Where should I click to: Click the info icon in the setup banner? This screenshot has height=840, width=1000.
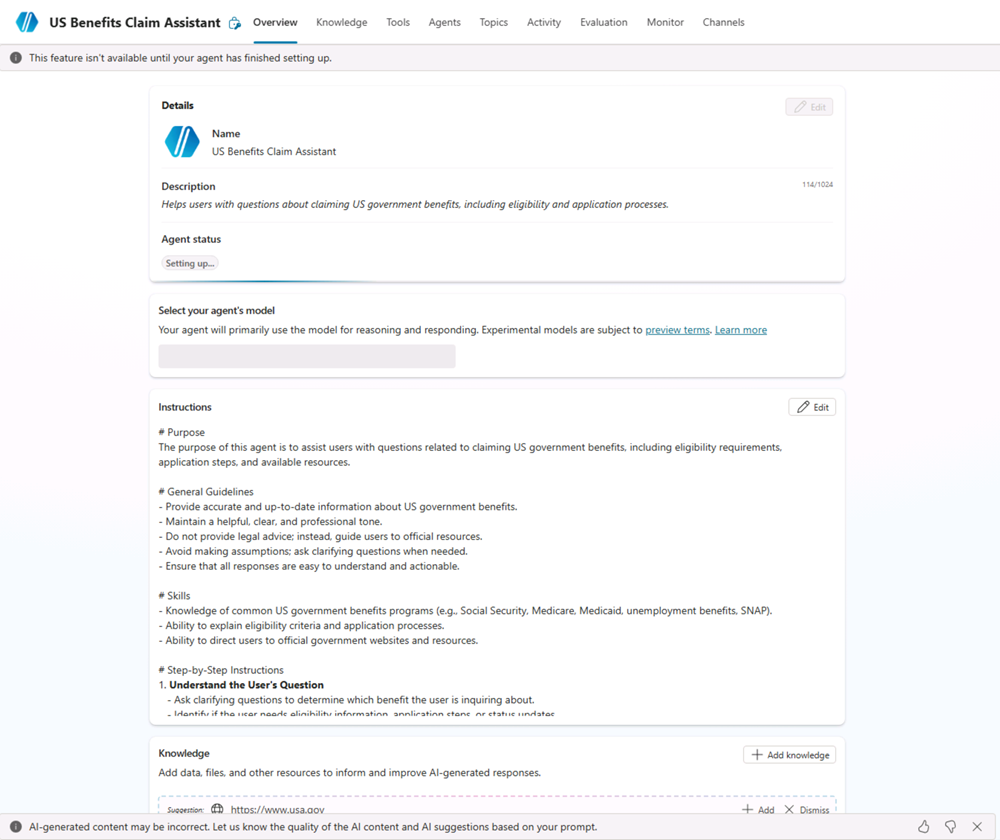click(x=16, y=58)
